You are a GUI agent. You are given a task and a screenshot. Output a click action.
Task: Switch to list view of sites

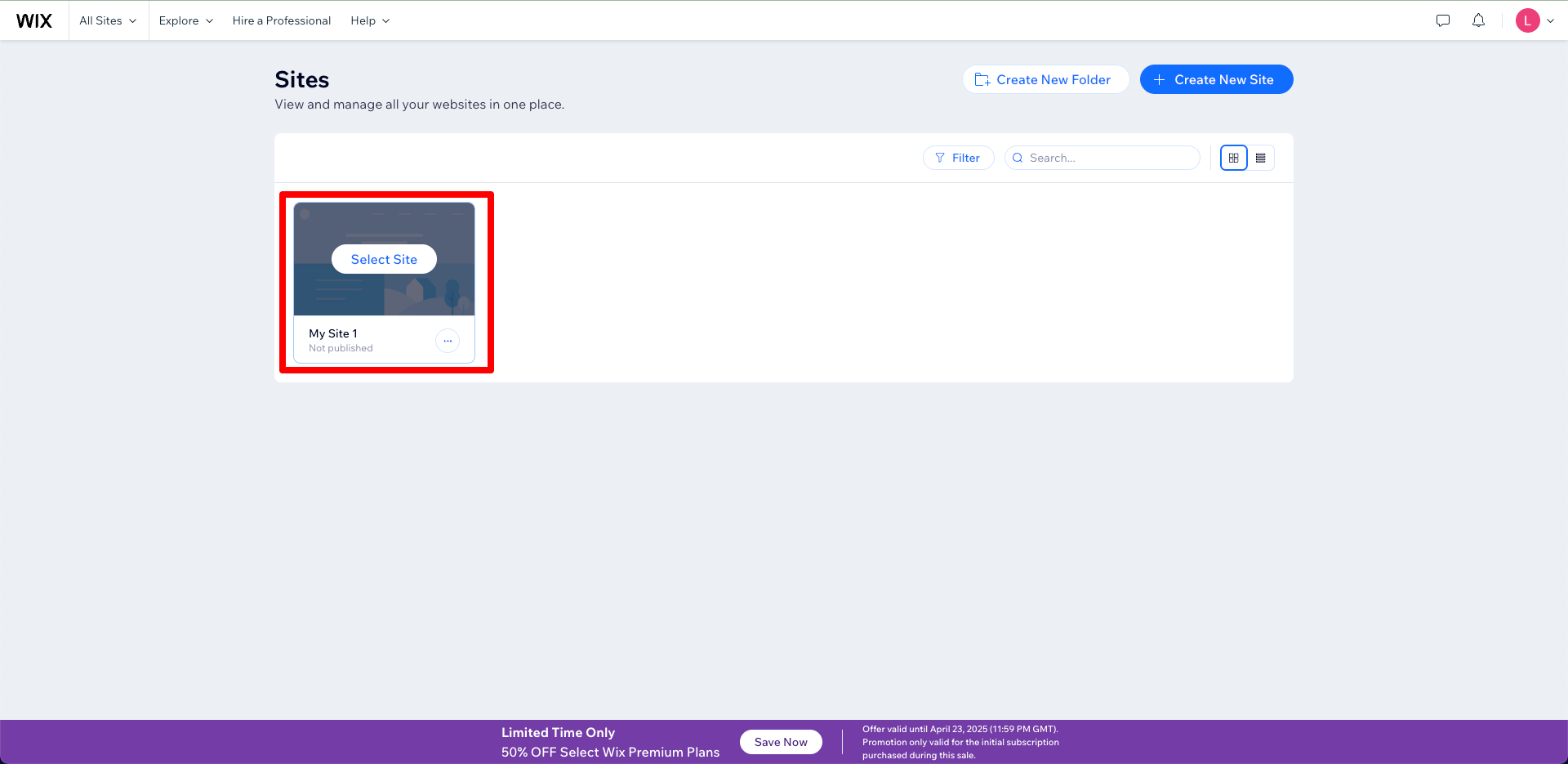click(x=1260, y=158)
